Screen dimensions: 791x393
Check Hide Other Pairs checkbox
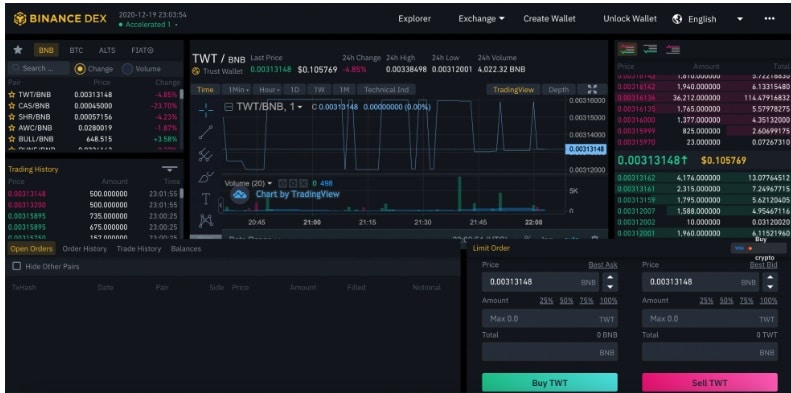(x=17, y=266)
